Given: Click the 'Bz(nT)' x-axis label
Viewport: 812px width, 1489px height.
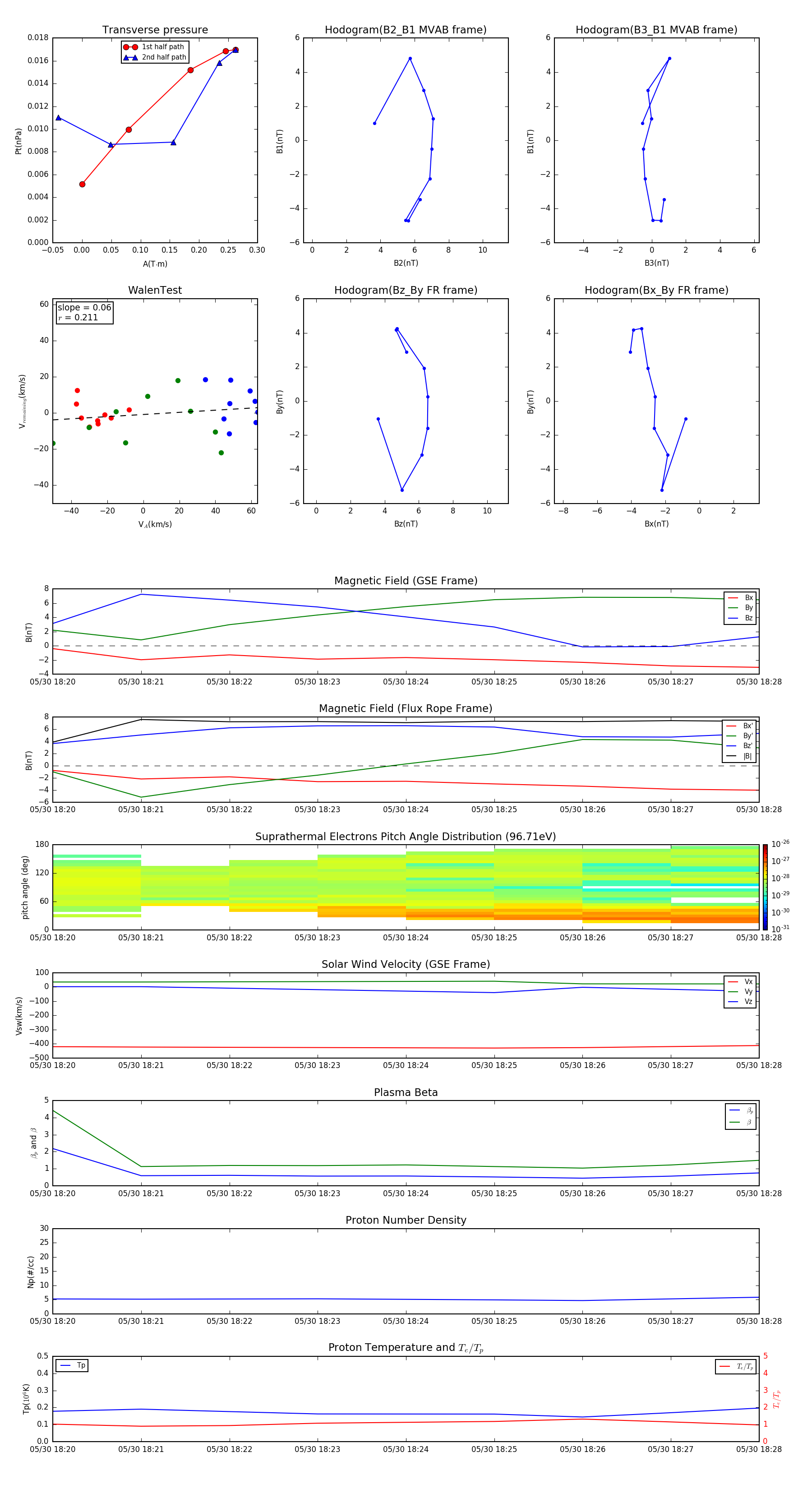Looking at the screenshot, I should [406, 524].
